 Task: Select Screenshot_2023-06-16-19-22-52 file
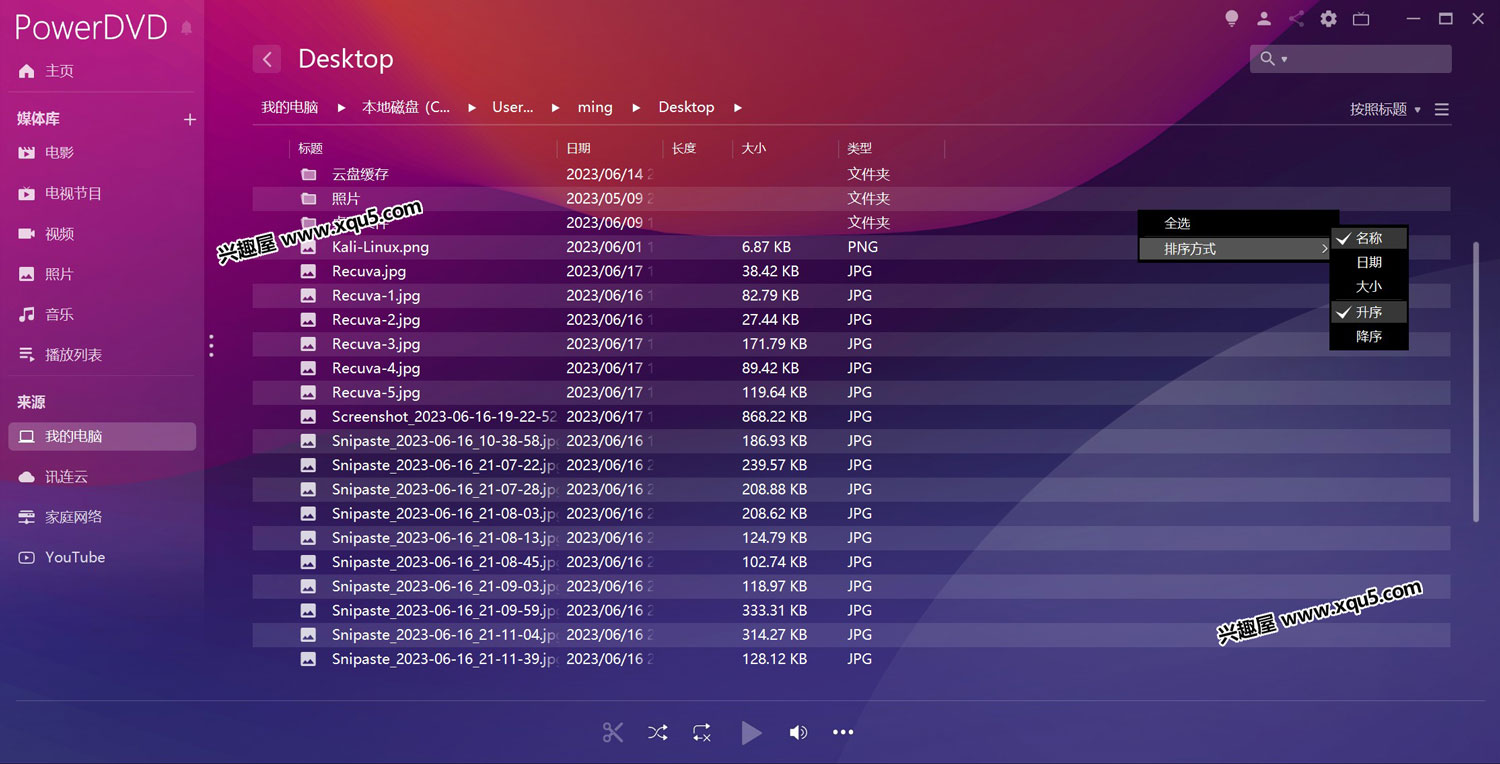850,416
